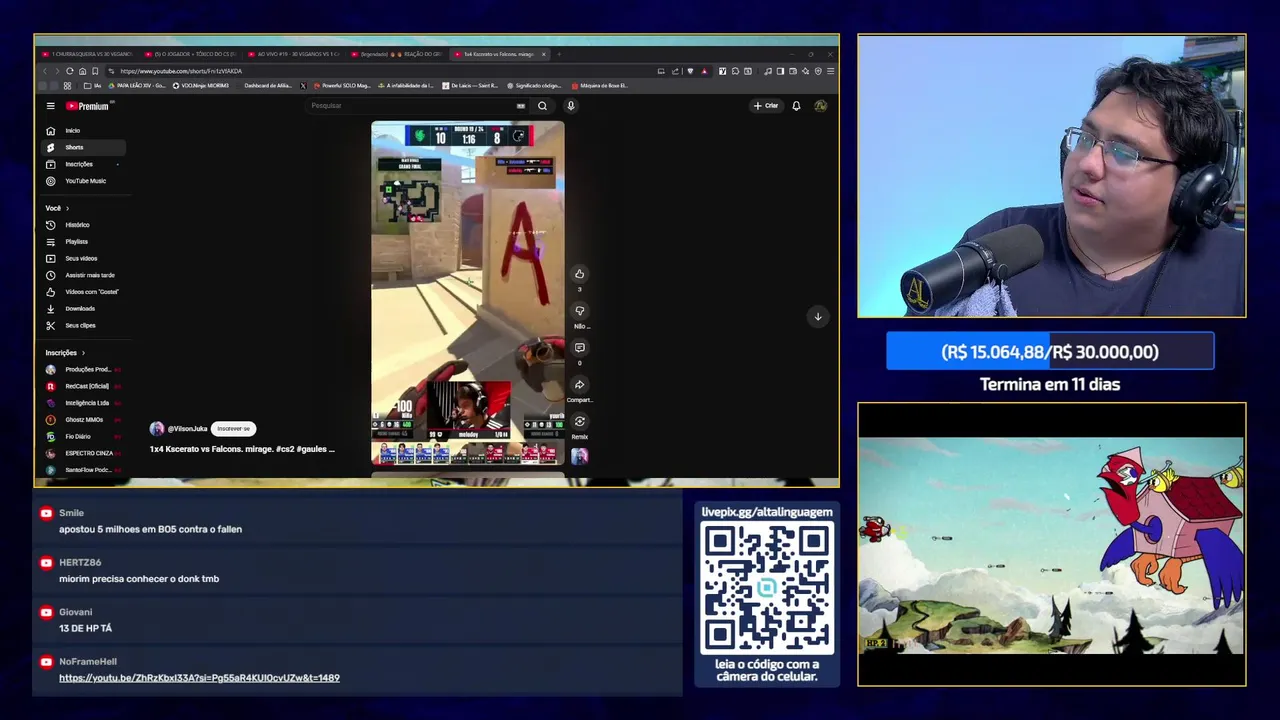Share the short with the Compartilhar icon
Screen dimensions: 1280x720
tap(579, 385)
